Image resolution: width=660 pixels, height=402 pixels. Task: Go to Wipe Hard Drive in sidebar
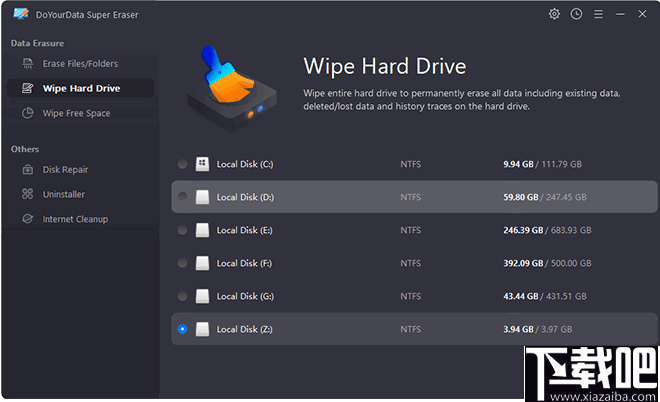point(80,88)
